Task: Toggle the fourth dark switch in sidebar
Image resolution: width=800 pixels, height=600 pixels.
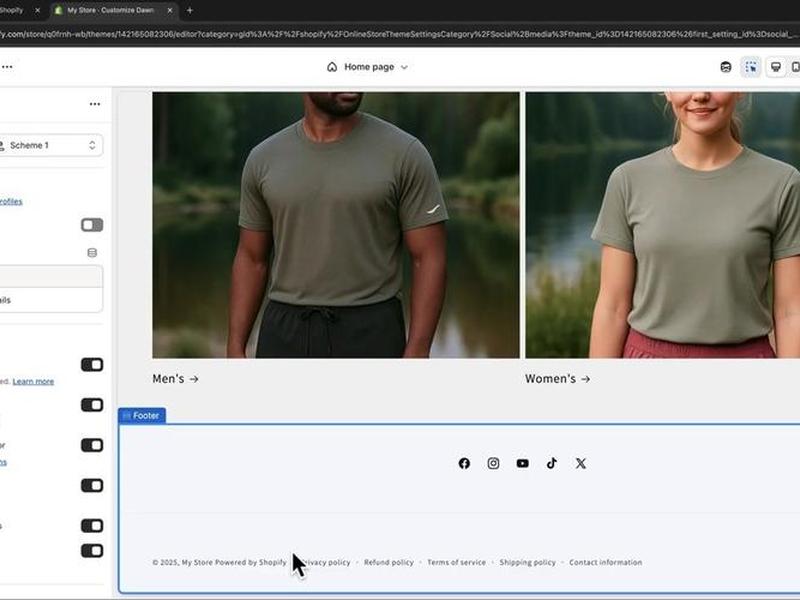Action: coord(92,485)
